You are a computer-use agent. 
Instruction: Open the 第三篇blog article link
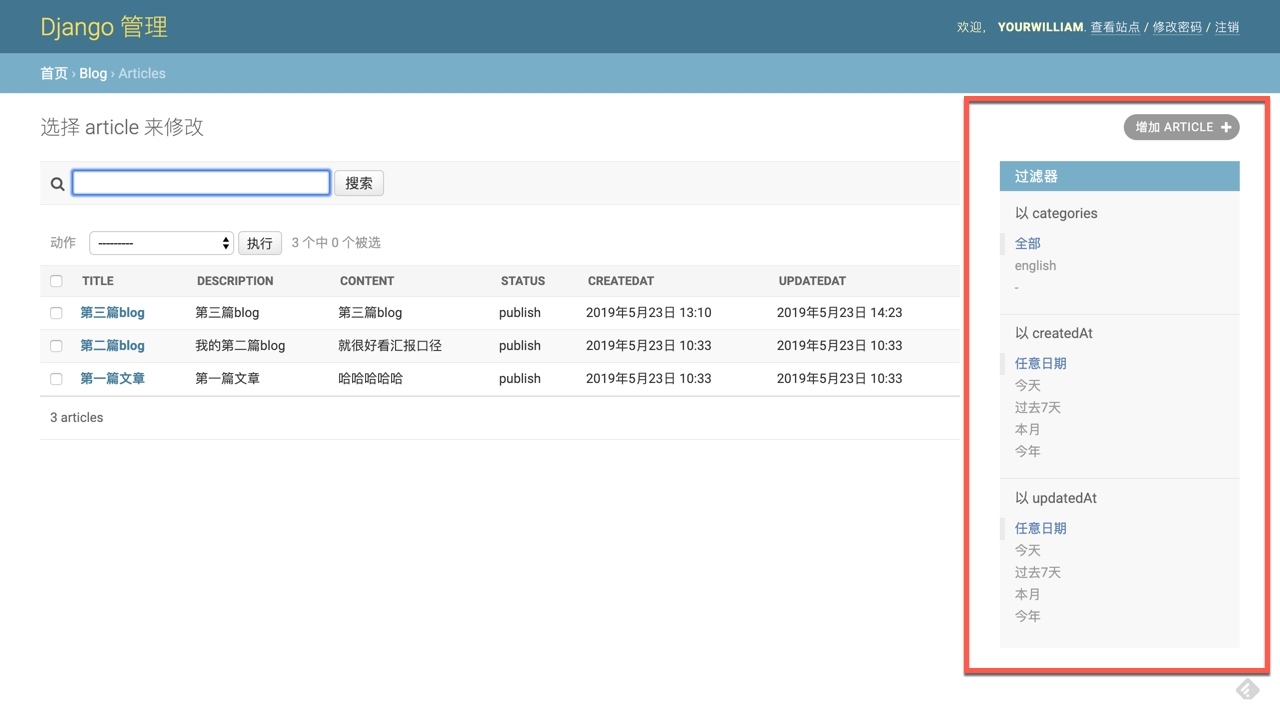pos(112,313)
